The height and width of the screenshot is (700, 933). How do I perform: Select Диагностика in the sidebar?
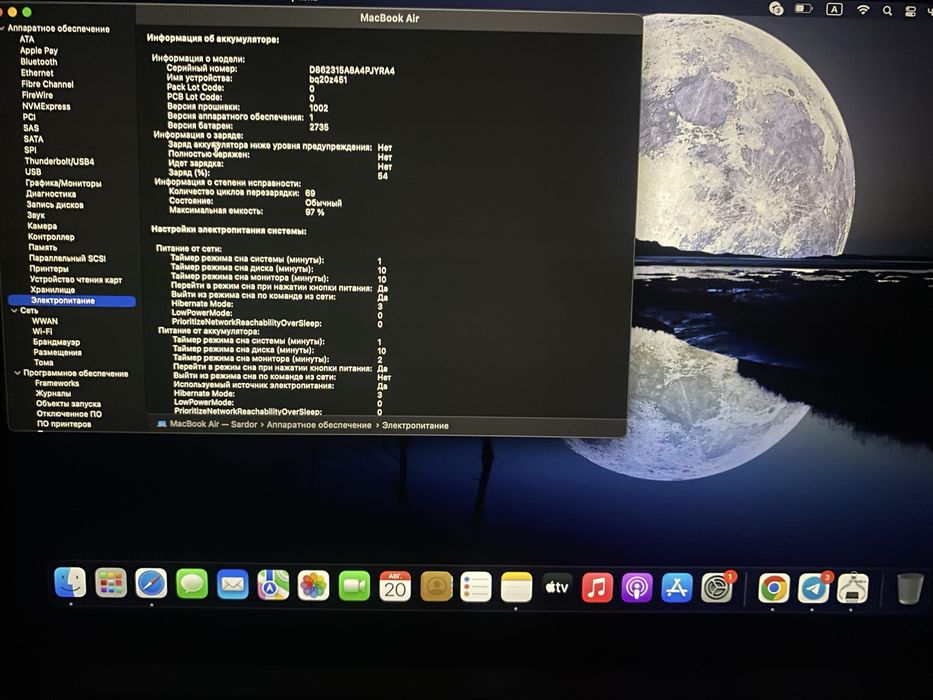(51, 194)
